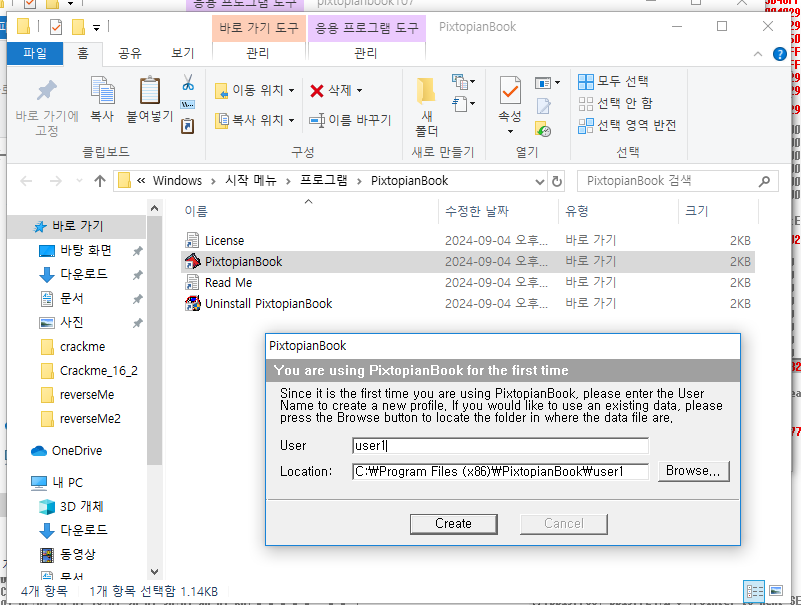Click the Copy icon in Clipboard group

click(x=102, y=90)
